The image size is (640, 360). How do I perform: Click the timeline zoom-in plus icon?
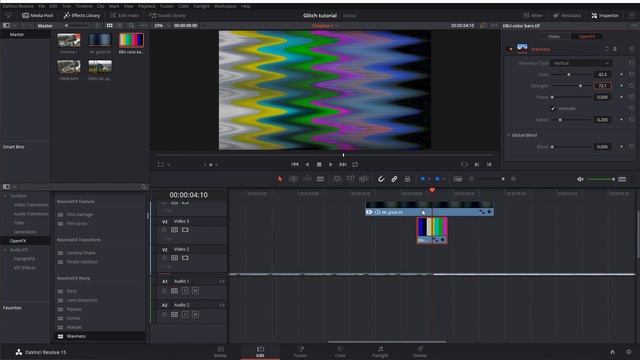(513, 179)
